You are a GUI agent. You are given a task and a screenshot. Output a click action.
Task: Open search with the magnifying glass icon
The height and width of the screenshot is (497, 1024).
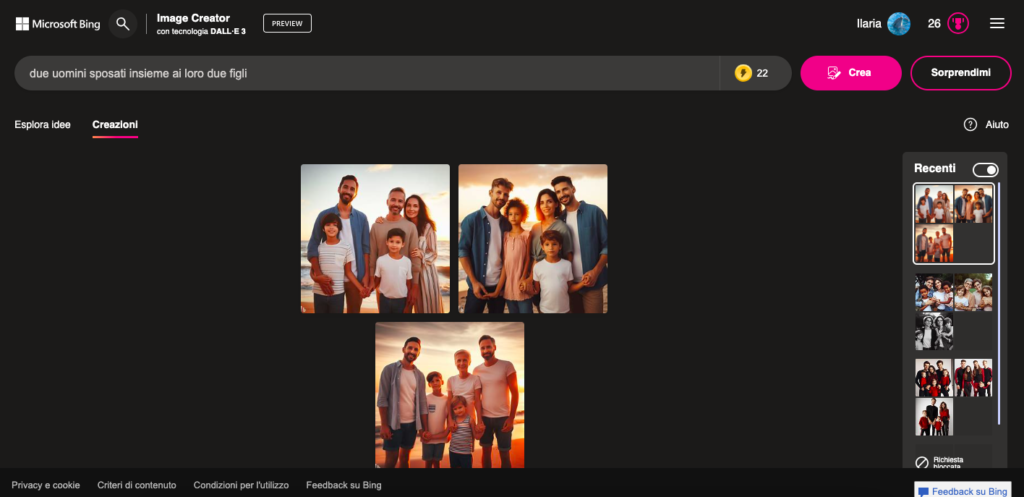point(122,24)
